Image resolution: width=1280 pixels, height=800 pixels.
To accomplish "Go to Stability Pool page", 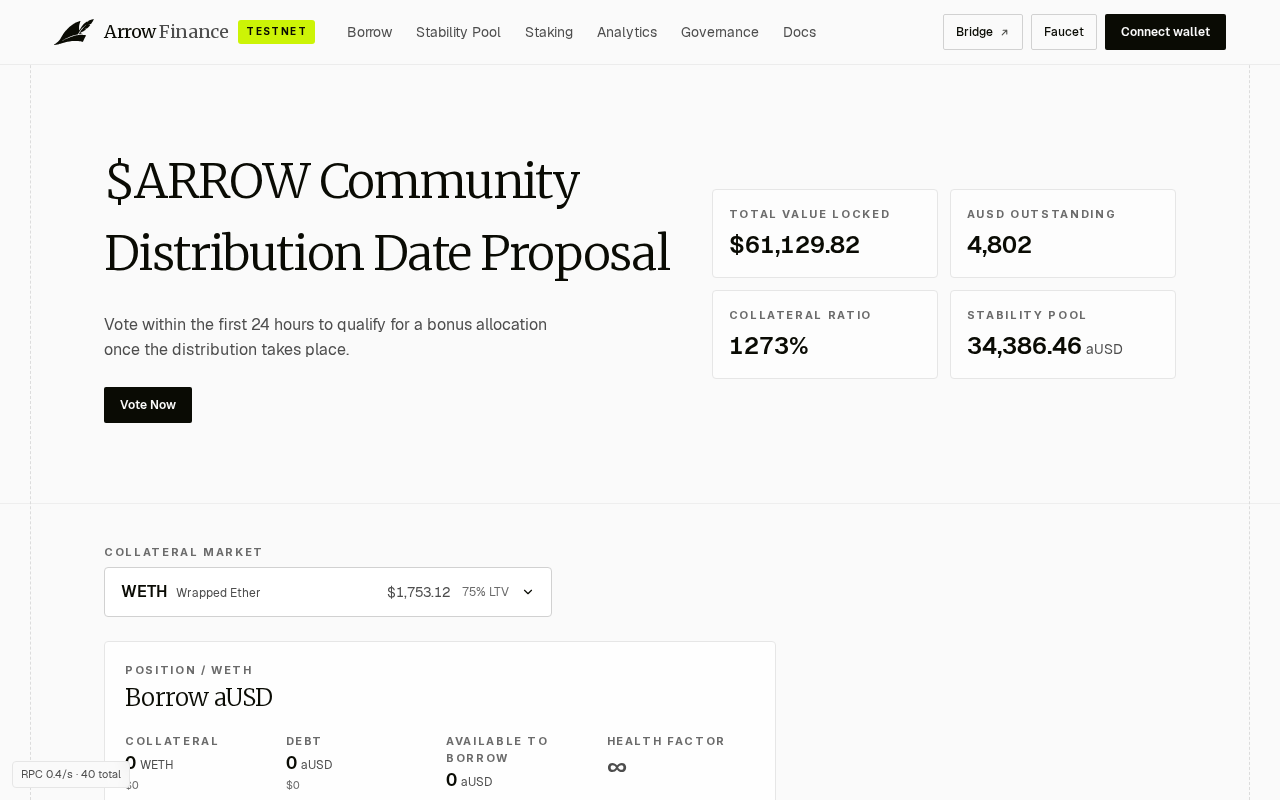I will (x=458, y=32).
